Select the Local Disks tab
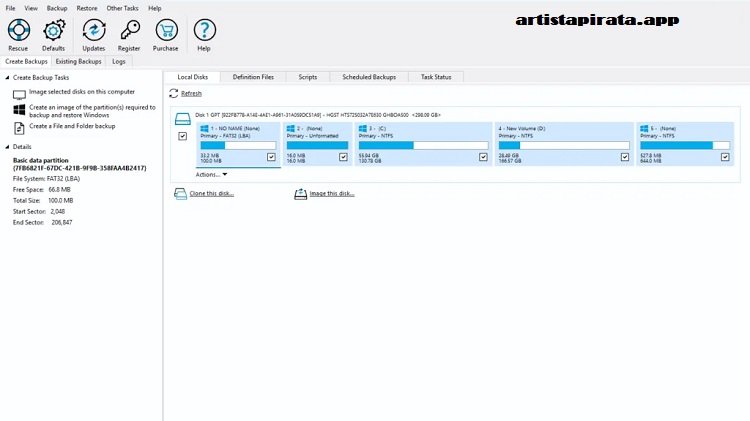Screen dimensions: 750x421 (x=193, y=77)
